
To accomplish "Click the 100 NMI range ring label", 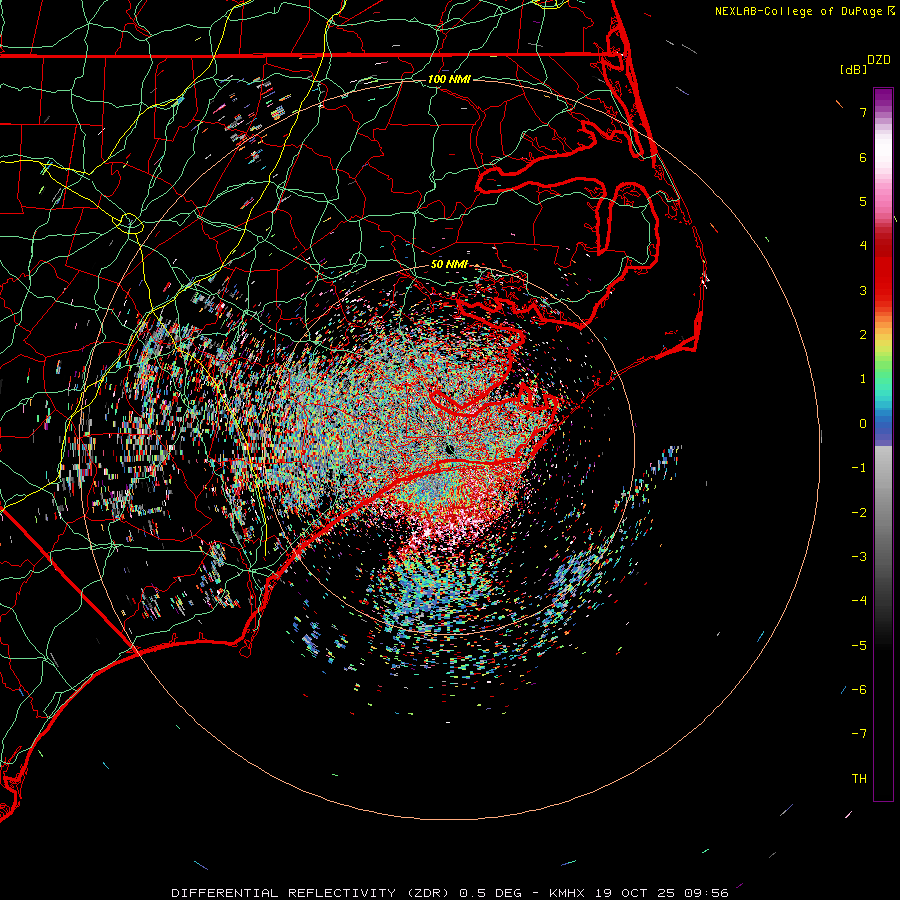I will (x=449, y=79).
